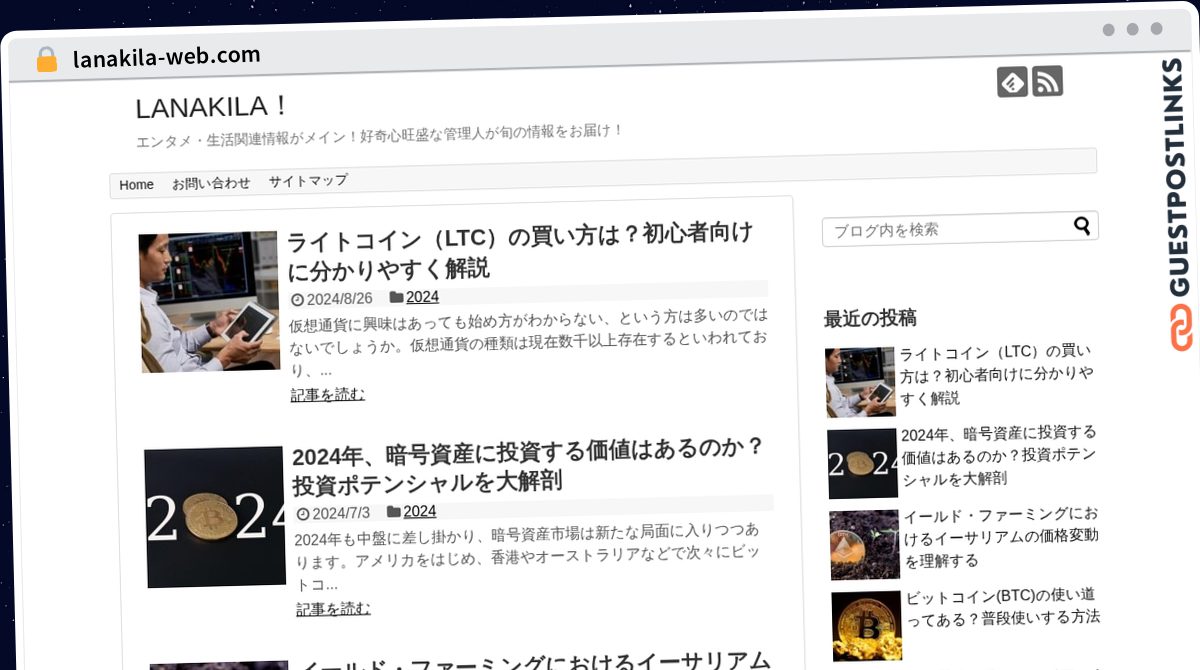The height and width of the screenshot is (670, 1200).
Task: Open the 2024 category link of 2024/7/3 post
Action: point(420,511)
